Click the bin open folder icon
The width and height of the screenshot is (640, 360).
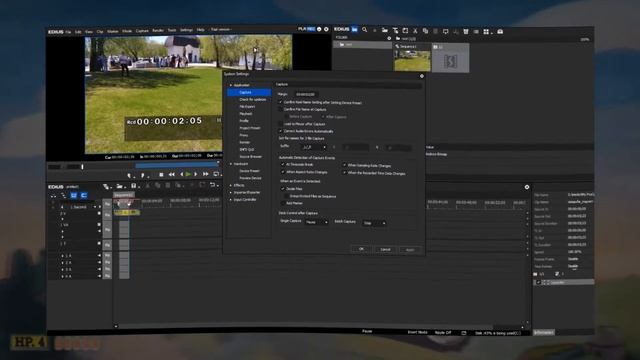(x=384, y=30)
